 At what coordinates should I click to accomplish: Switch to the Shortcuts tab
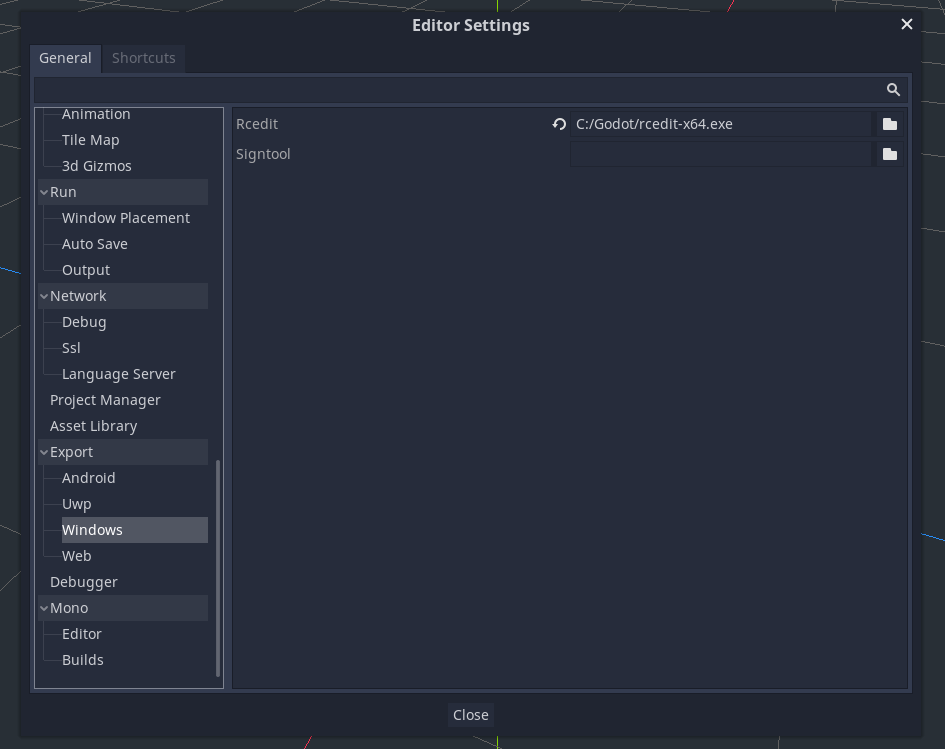pos(143,58)
